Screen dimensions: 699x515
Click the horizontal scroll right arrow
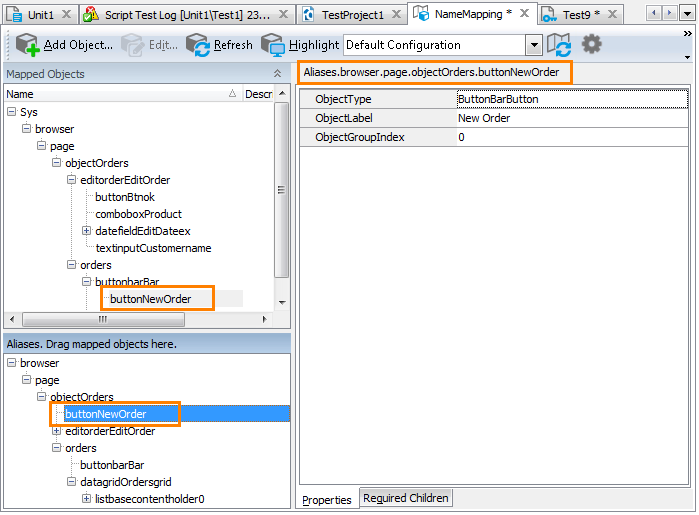264,319
